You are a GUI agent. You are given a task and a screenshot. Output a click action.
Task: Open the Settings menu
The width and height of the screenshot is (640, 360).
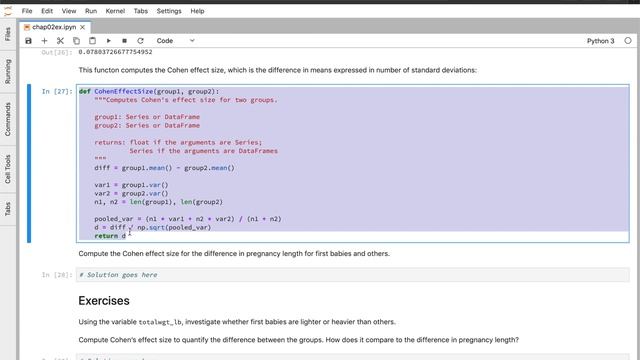tap(169, 11)
